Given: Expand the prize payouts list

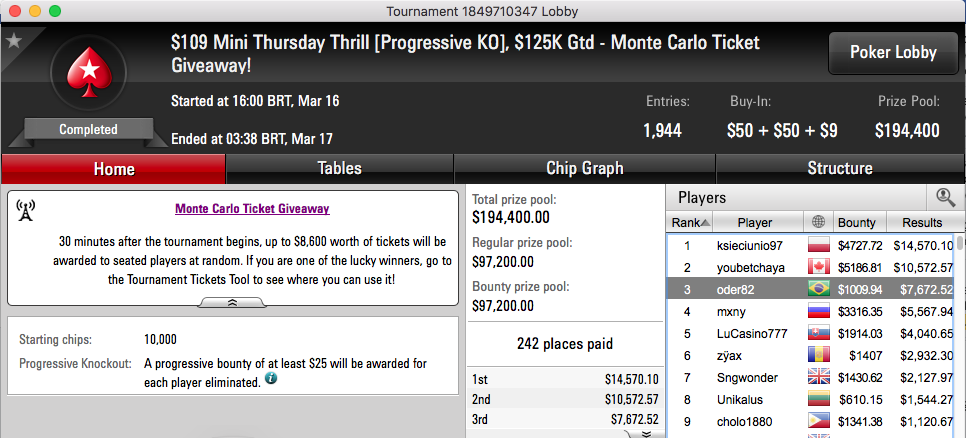Looking at the screenshot, I should pyautogui.click(x=645, y=434).
